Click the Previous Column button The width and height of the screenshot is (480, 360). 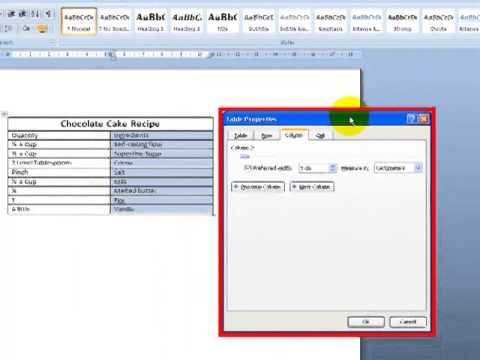pyautogui.click(x=258, y=187)
